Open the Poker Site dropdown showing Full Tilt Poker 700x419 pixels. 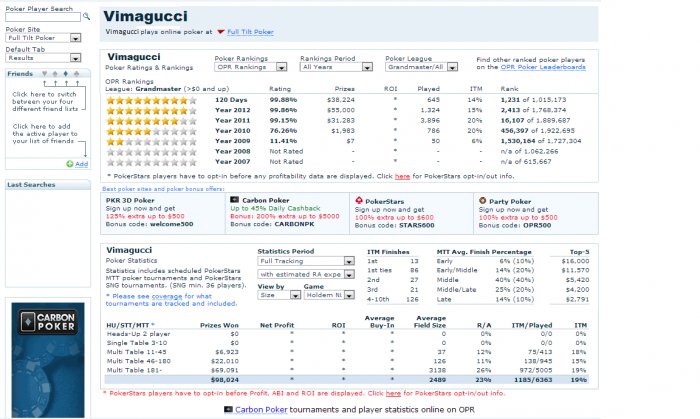(43, 38)
